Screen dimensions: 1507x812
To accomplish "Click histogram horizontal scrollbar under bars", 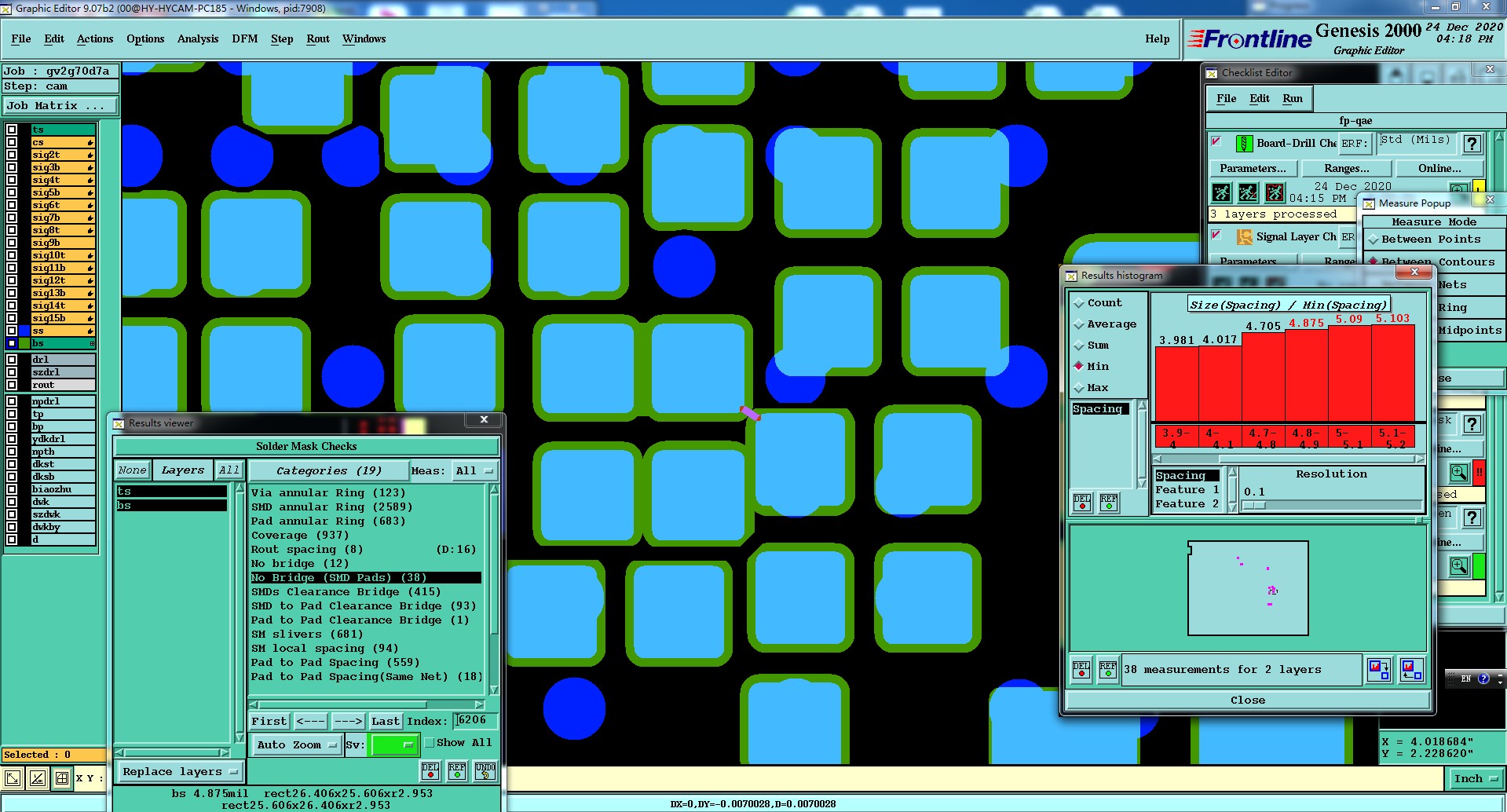I will [1288, 459].
